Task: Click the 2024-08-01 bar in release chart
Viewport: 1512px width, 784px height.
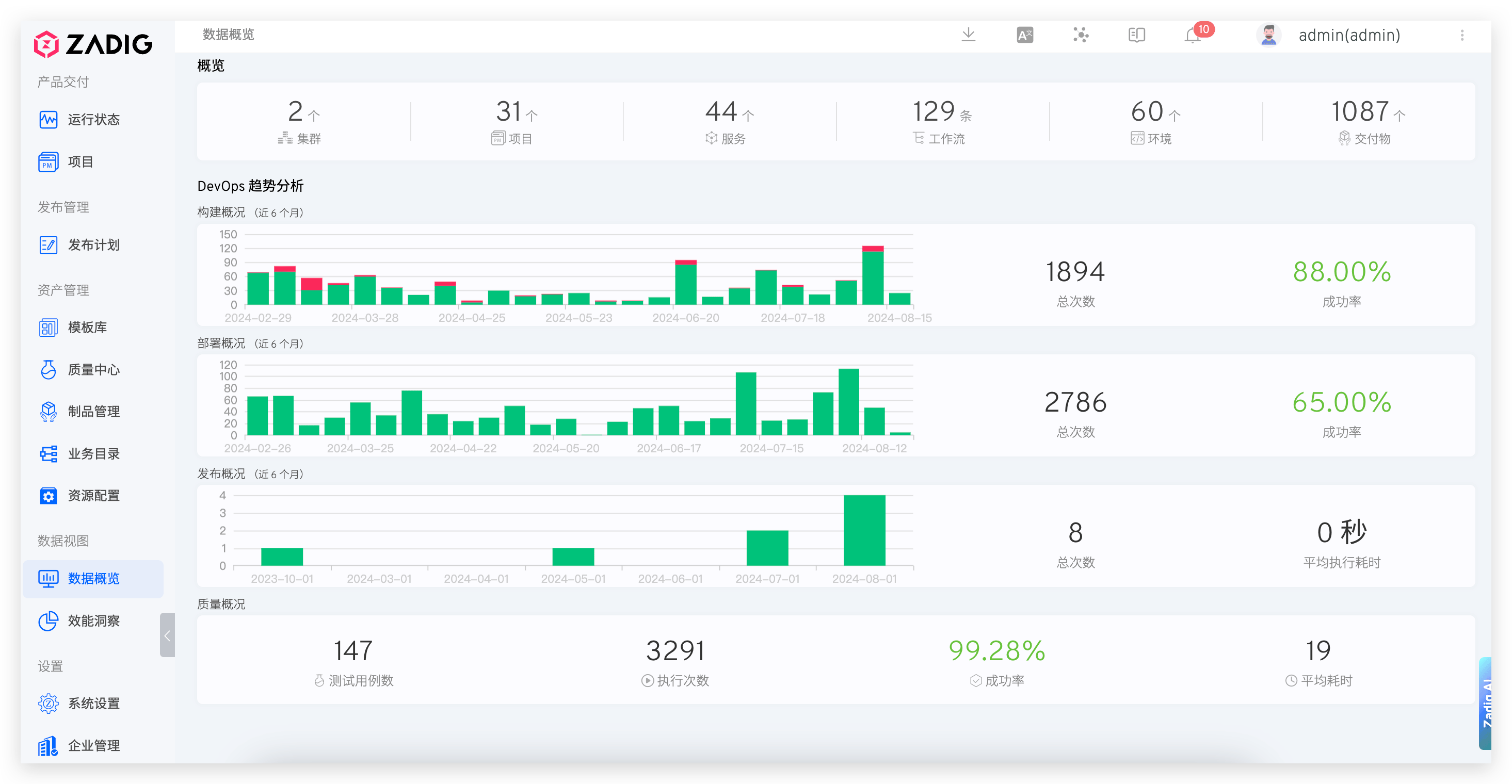Action: [864, 531]
